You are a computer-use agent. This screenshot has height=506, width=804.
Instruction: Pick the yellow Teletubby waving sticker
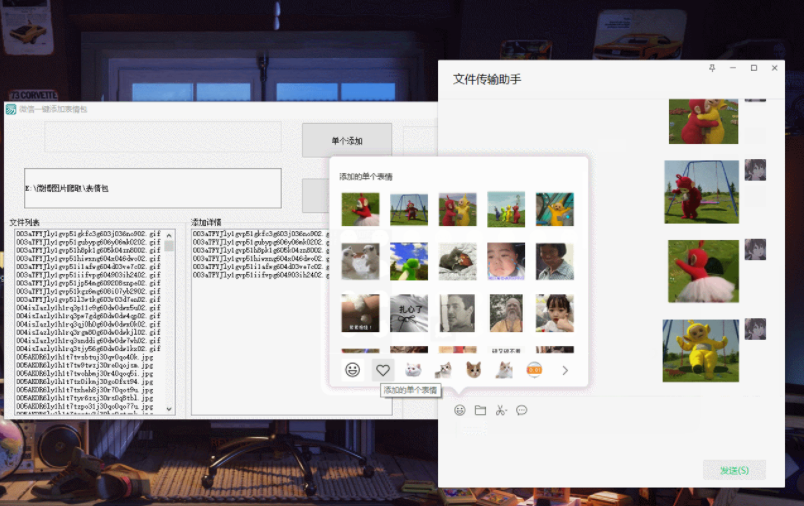click(554, 209)
